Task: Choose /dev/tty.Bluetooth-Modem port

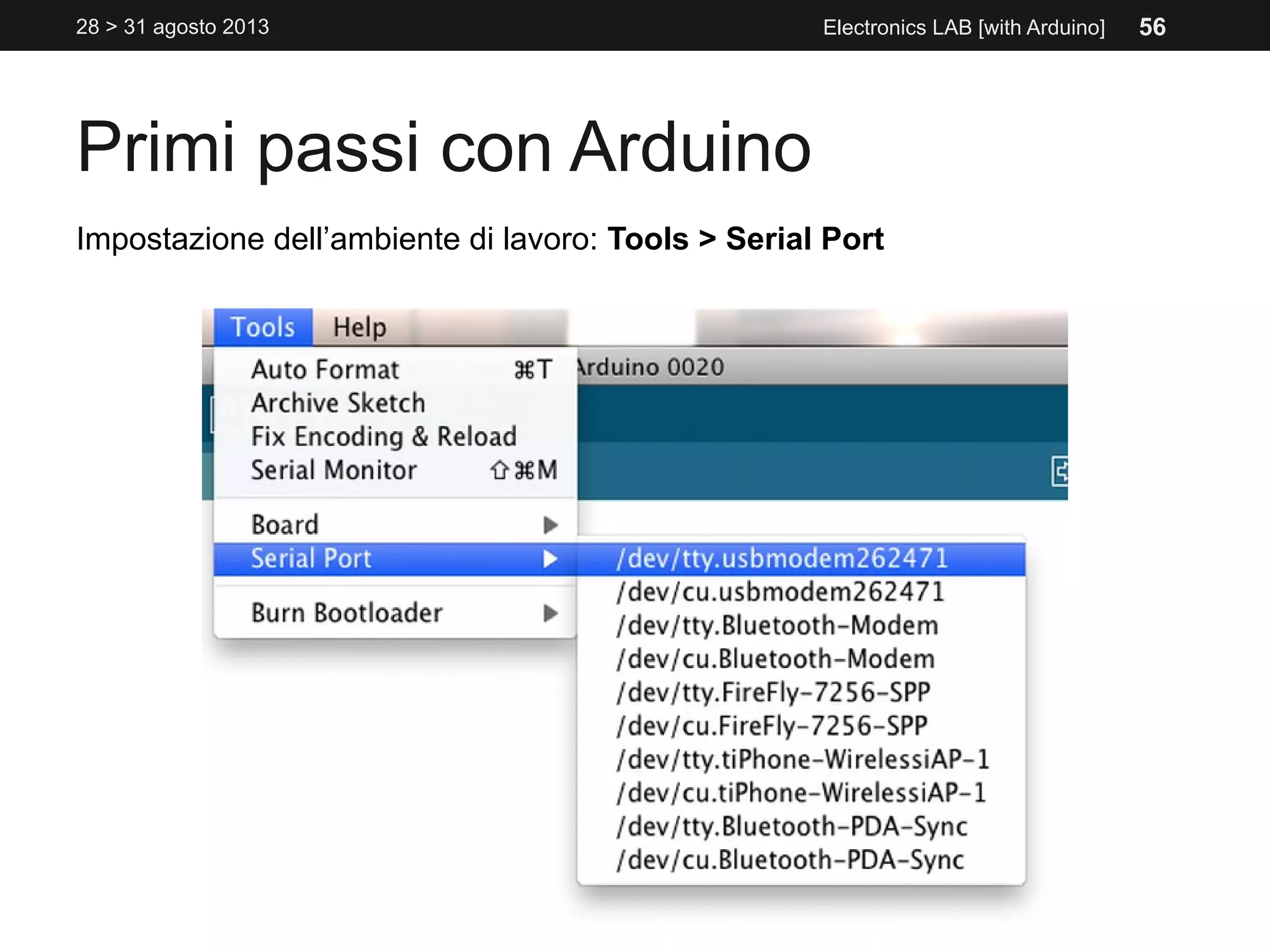Action: click(801, 625)
